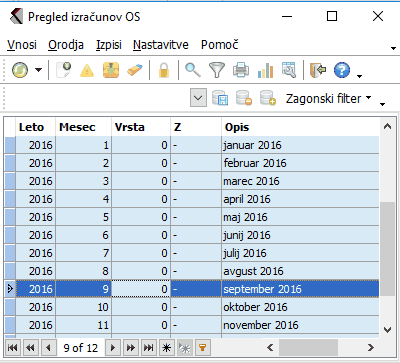This screenshot has height=363, width=400.
Task: Go to previous page navigation button
Action: pos(30,348)
